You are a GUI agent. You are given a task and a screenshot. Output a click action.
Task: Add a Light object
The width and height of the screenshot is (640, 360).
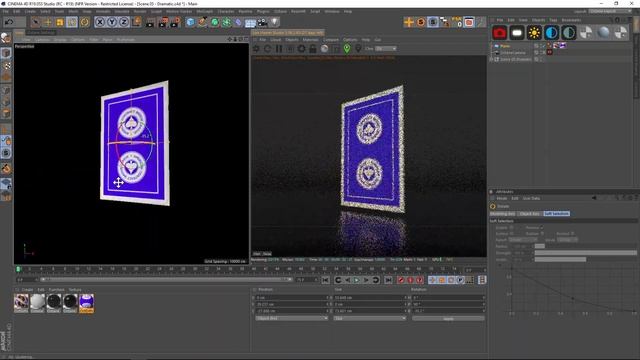(275, 22)
